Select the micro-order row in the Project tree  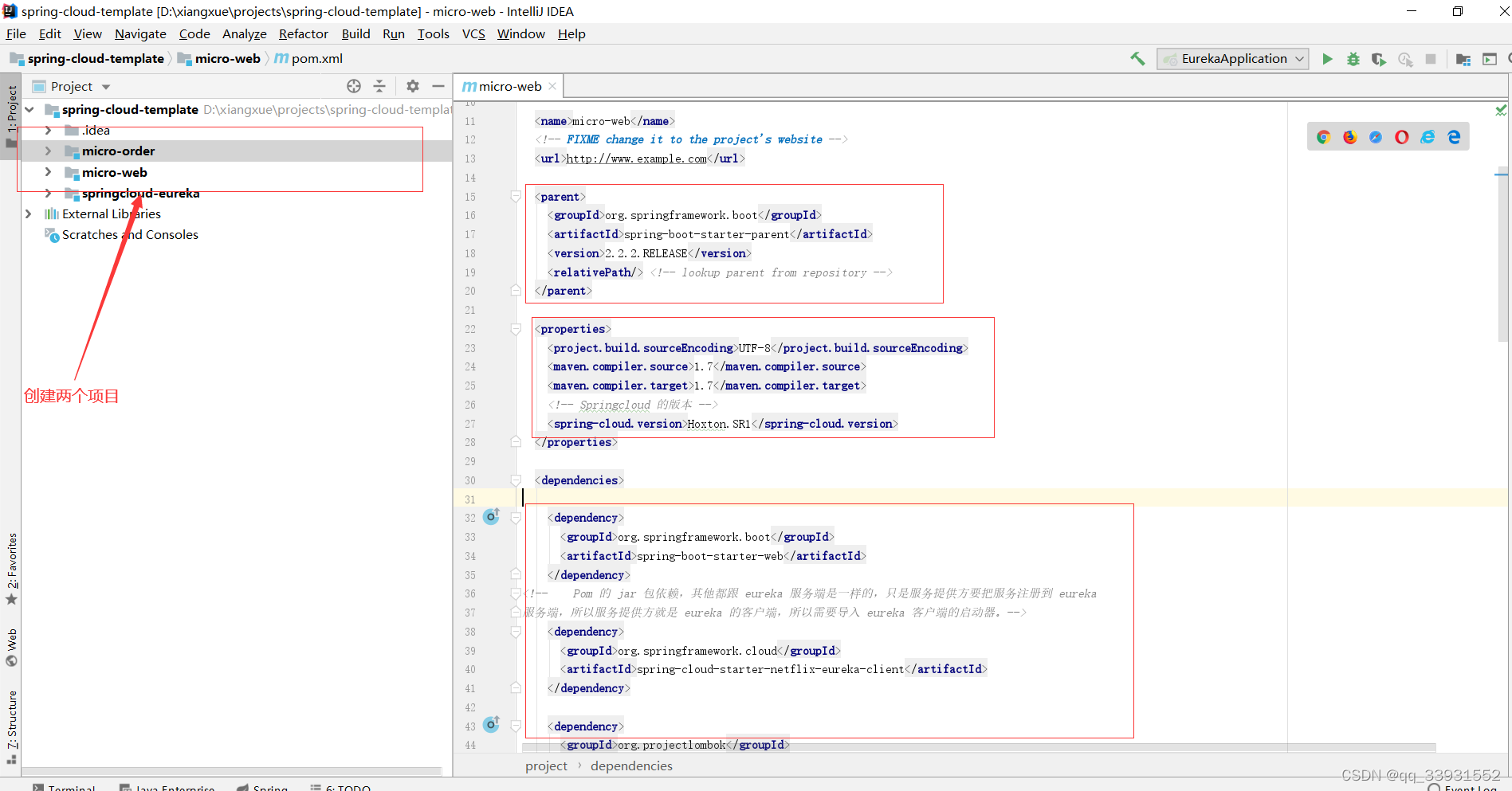tap(237, 151)
